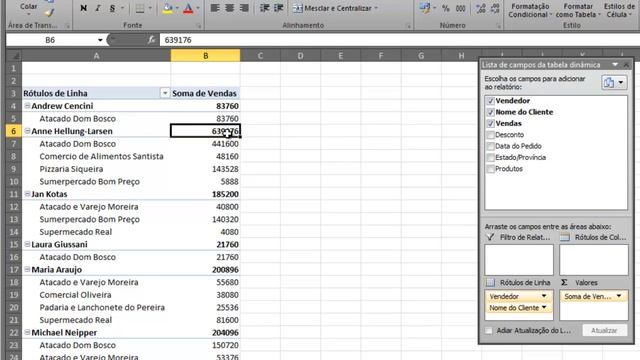Click the select-all corner of the sheet

pyautogui.click(x=14, y=55)
